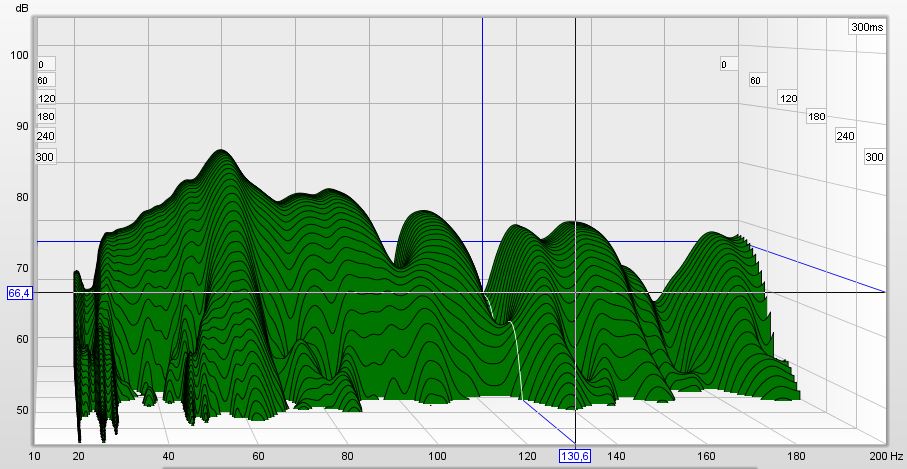Click the 180 label on receding time axis

(x=816, y=116)
